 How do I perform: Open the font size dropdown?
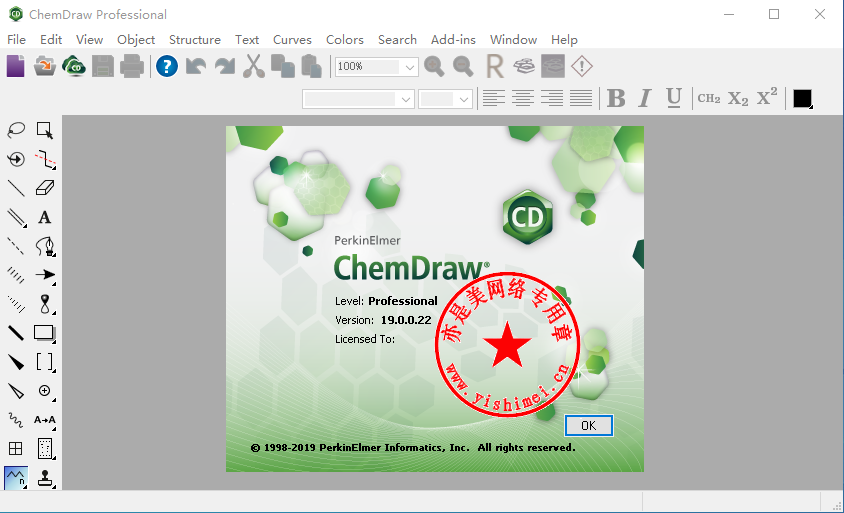[x=464, y=100]
